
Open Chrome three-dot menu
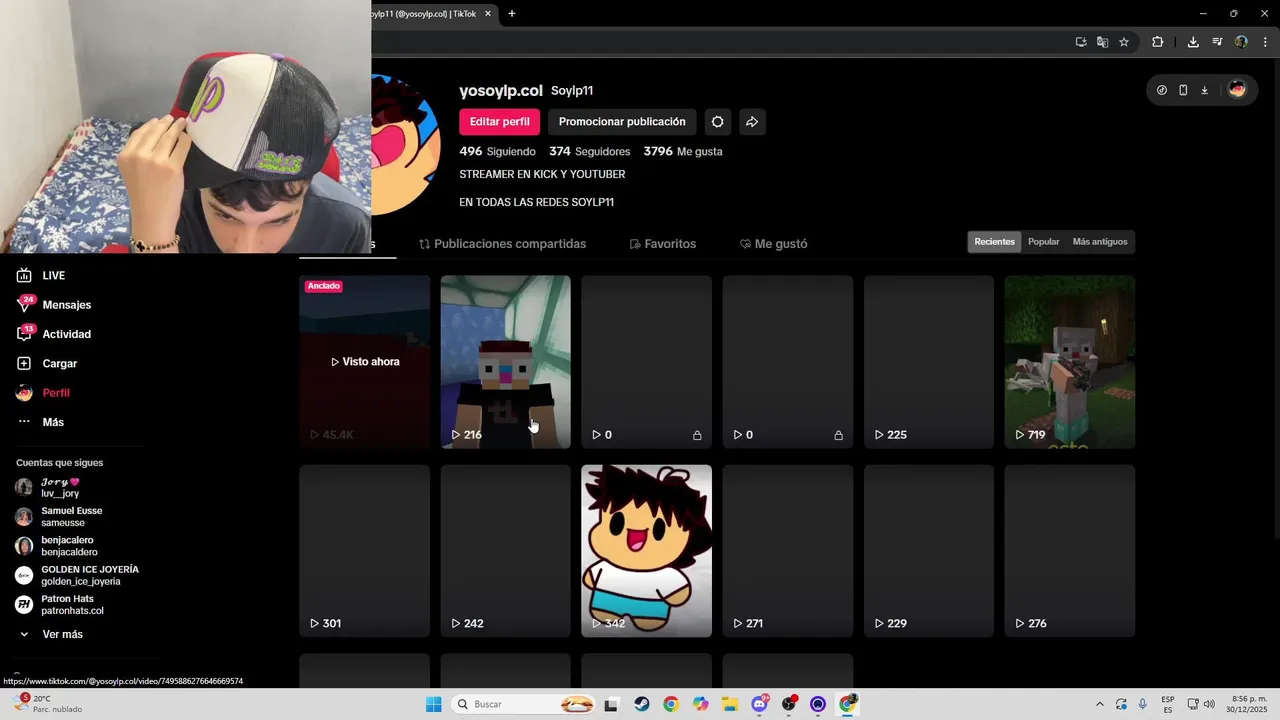coord(1265,42)
